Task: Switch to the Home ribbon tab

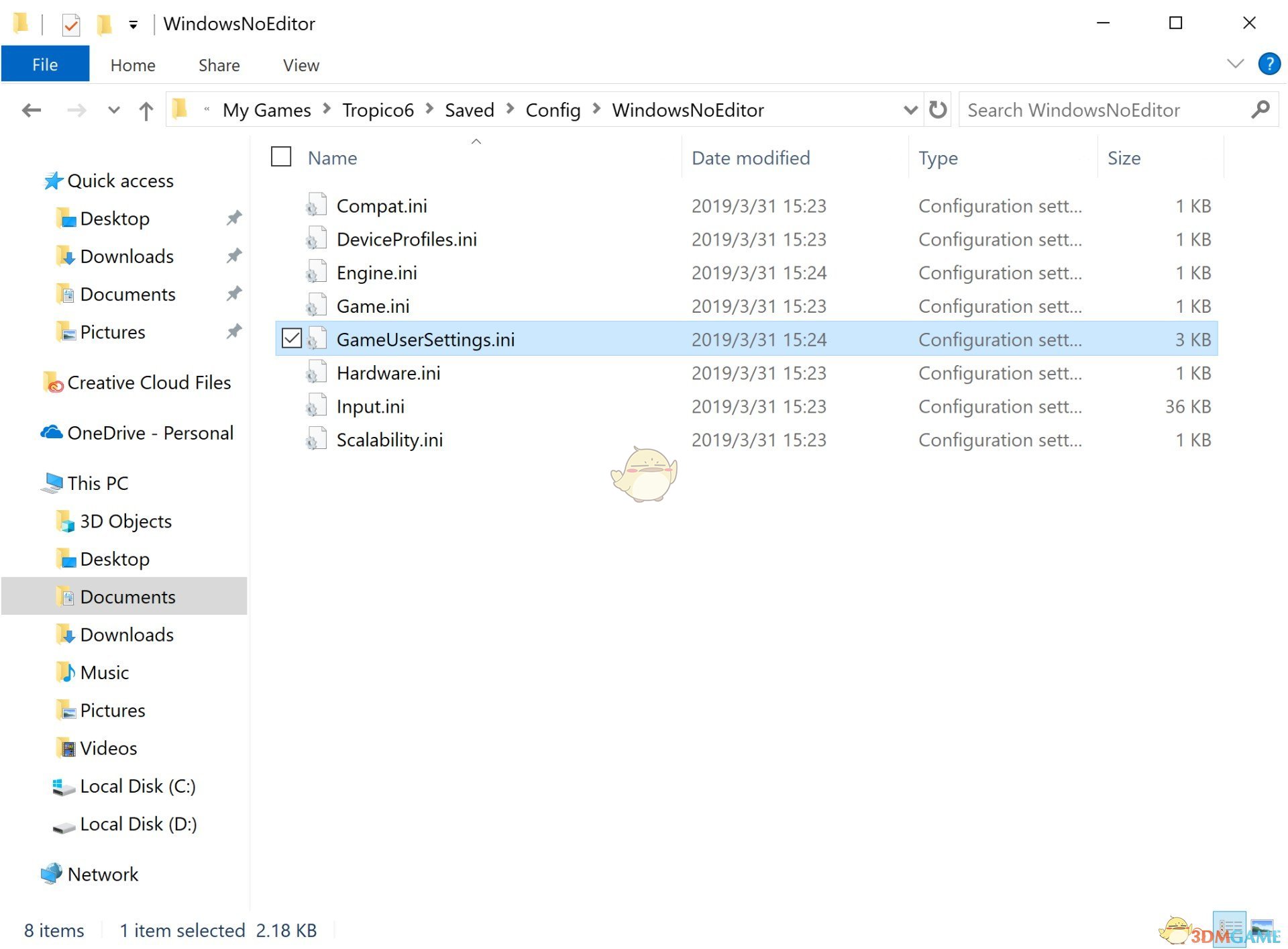Action: pyautogui.click(x=133, y=65)
